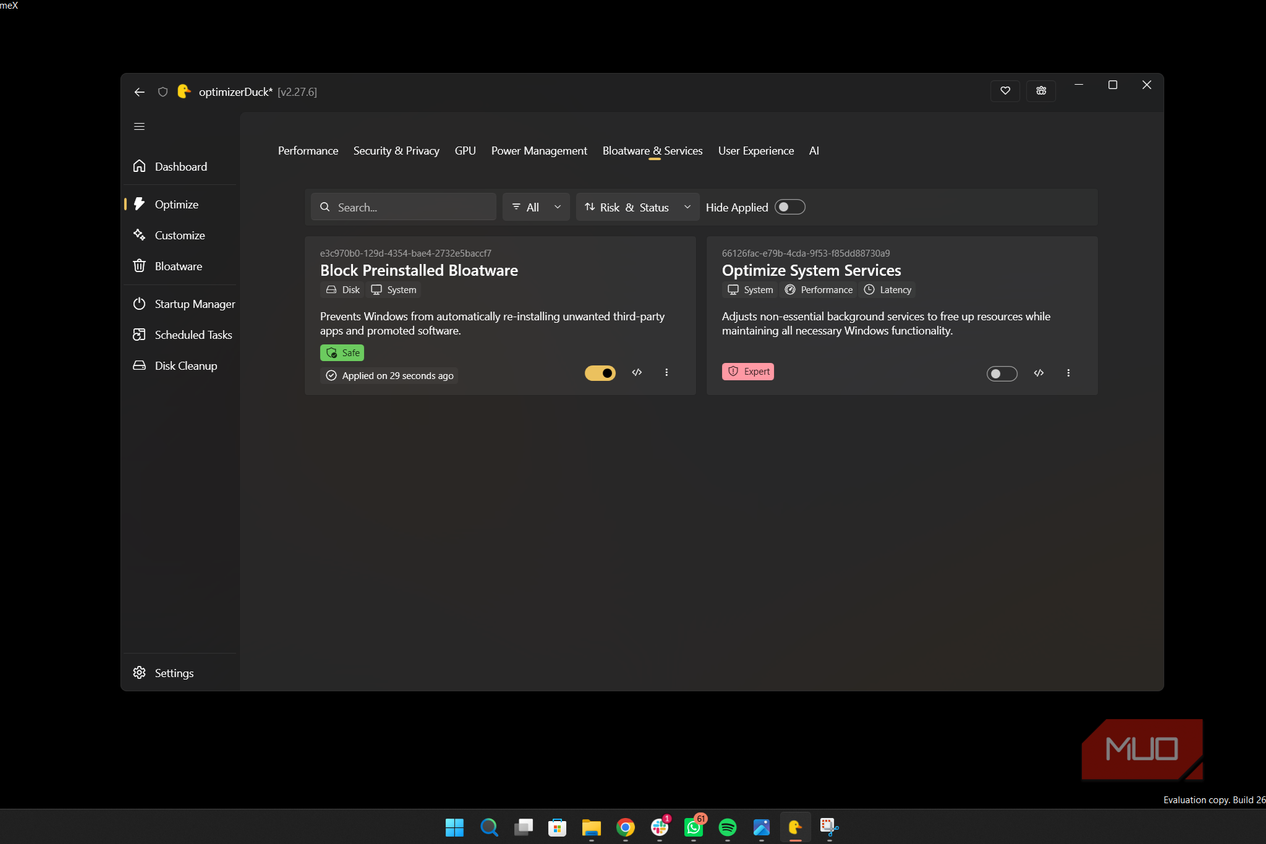
Task: Click System tag on Optimize System Services
Action: 750,290
